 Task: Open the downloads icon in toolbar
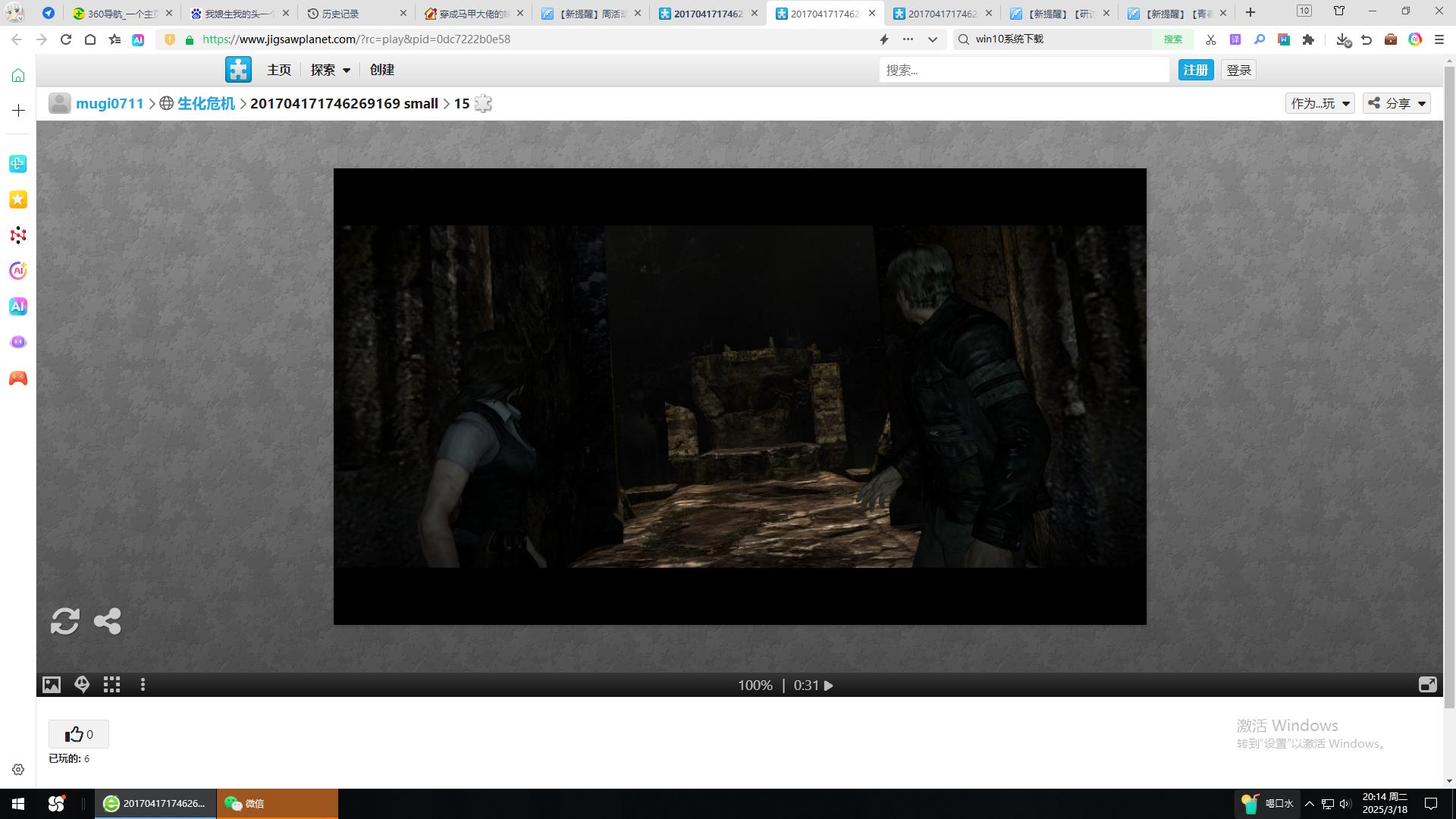(1343, 39)
